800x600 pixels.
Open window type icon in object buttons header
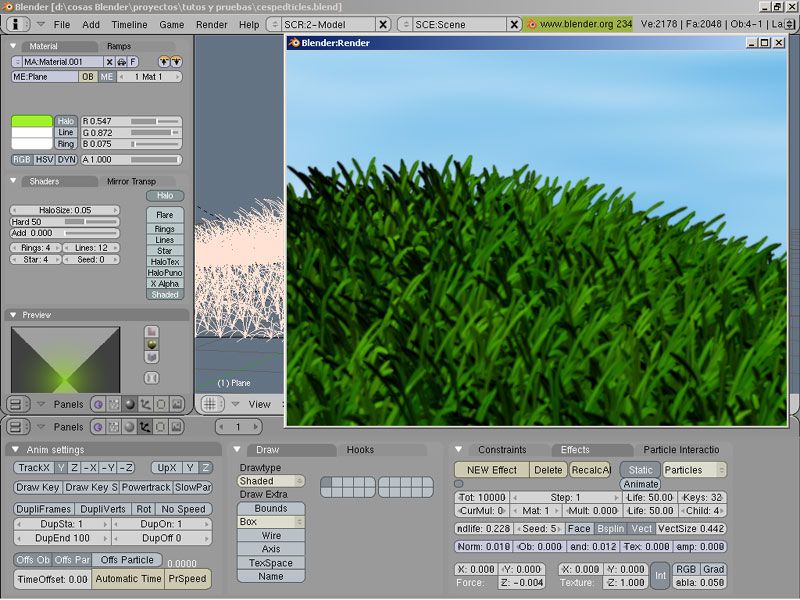point(18,427)
